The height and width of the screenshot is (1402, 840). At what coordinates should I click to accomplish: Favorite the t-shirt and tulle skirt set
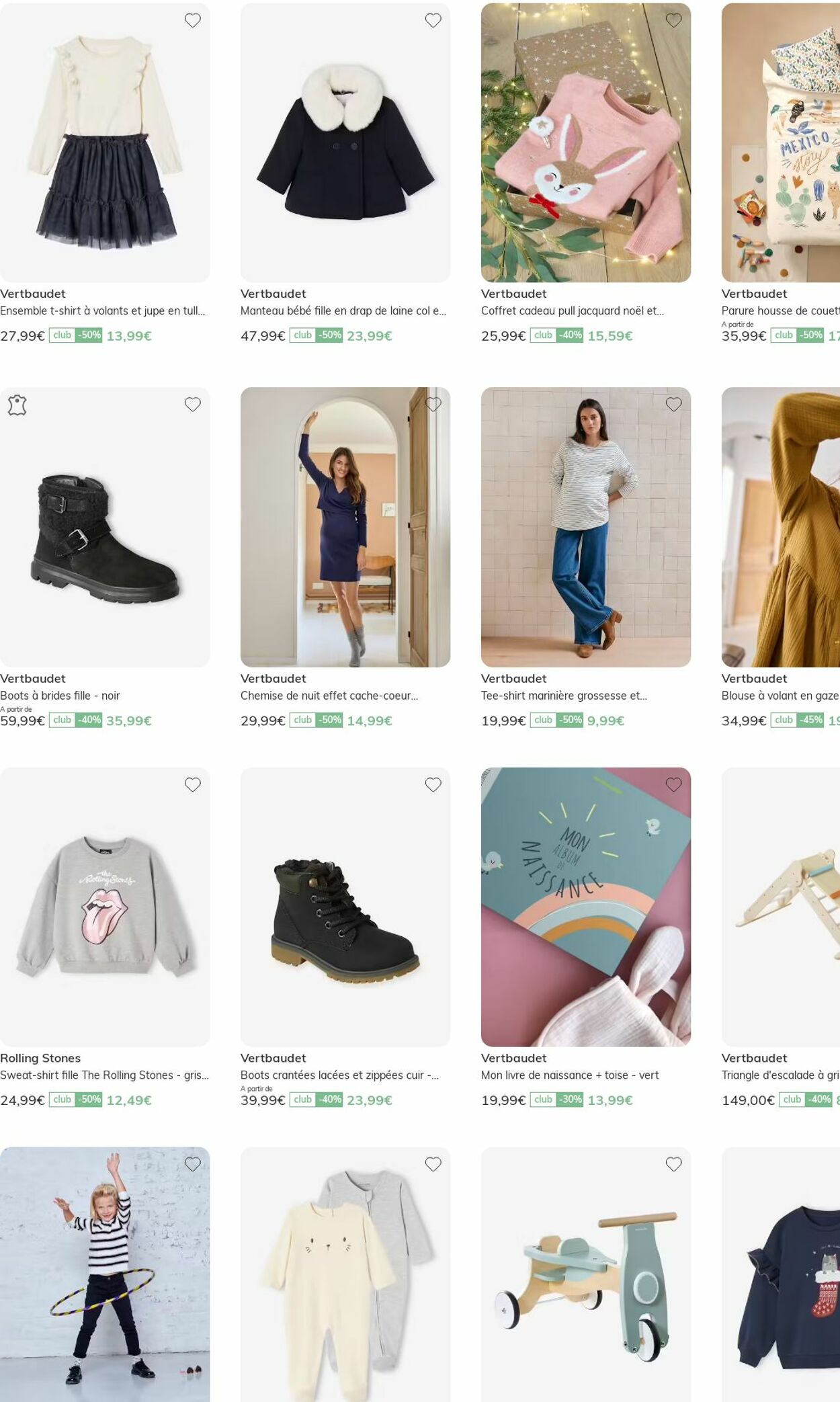193,20
